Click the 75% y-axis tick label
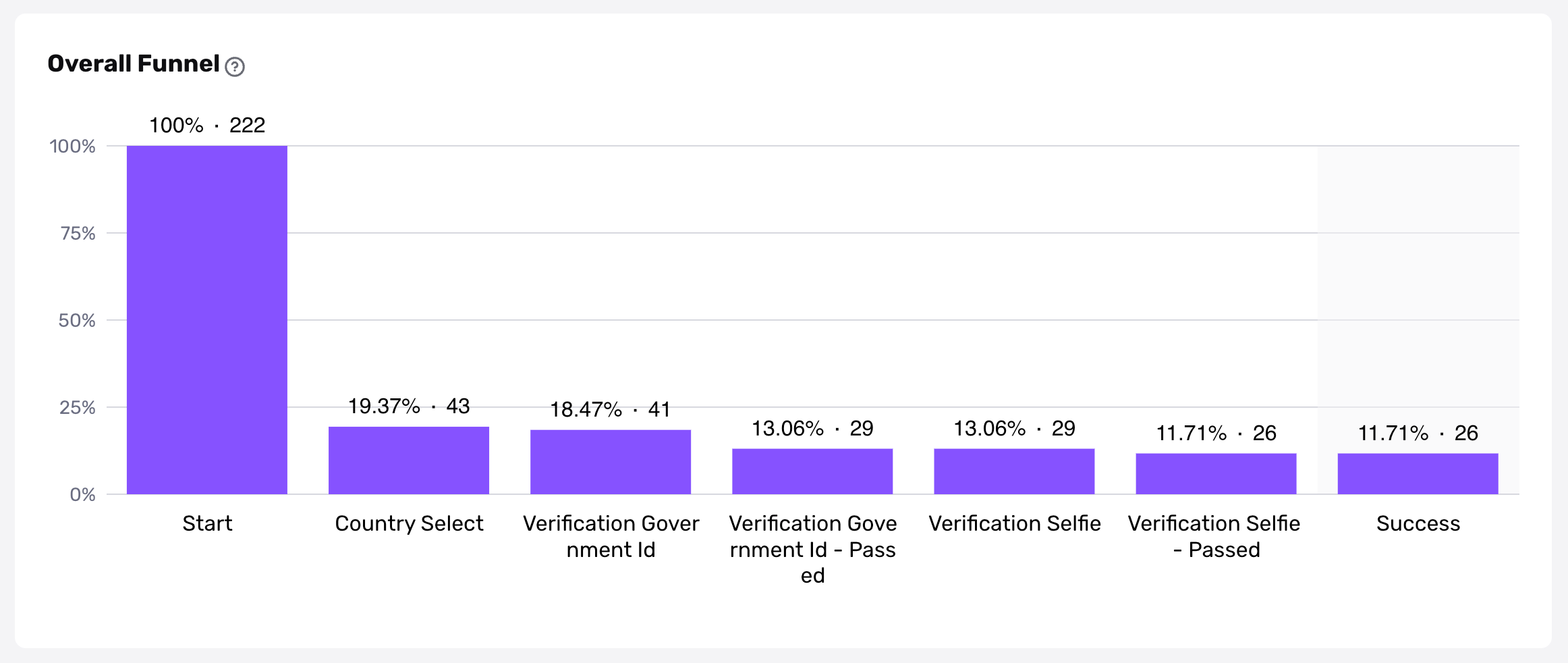1568x663 pixels. [78, 234]
